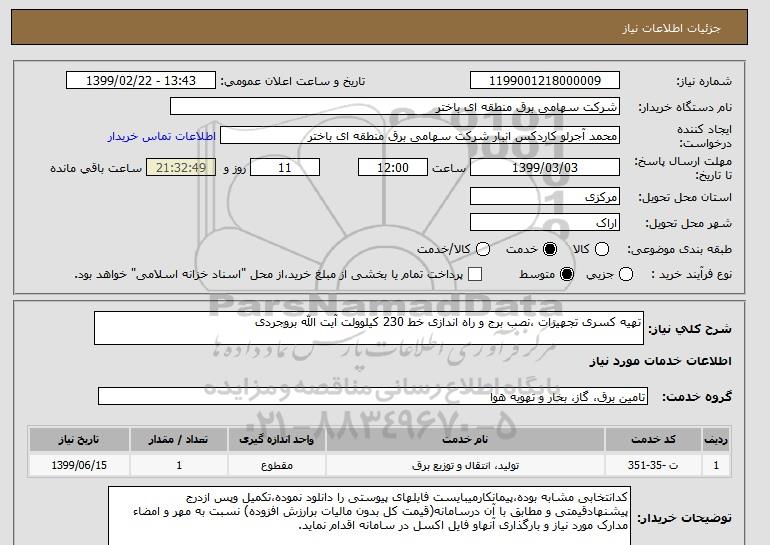Click the delivery province field مرکزی
Viewport: 770px width, 545px height.
click(545, 196)
